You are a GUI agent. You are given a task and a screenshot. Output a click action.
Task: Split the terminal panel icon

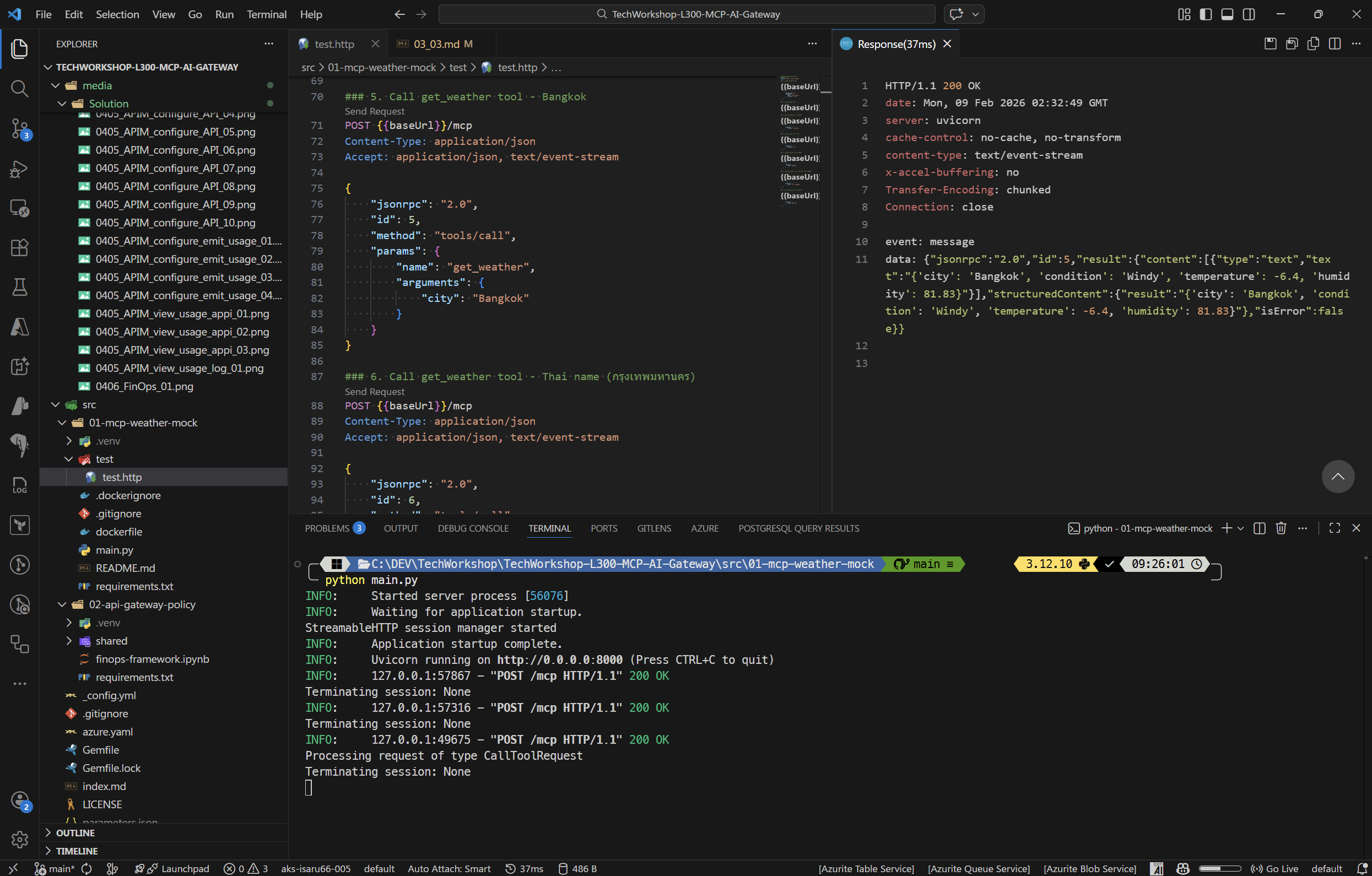(x=1259, y=528)
